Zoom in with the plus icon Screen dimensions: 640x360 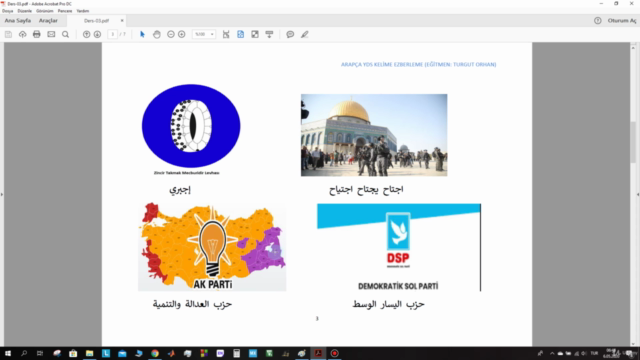pos(182,34)
